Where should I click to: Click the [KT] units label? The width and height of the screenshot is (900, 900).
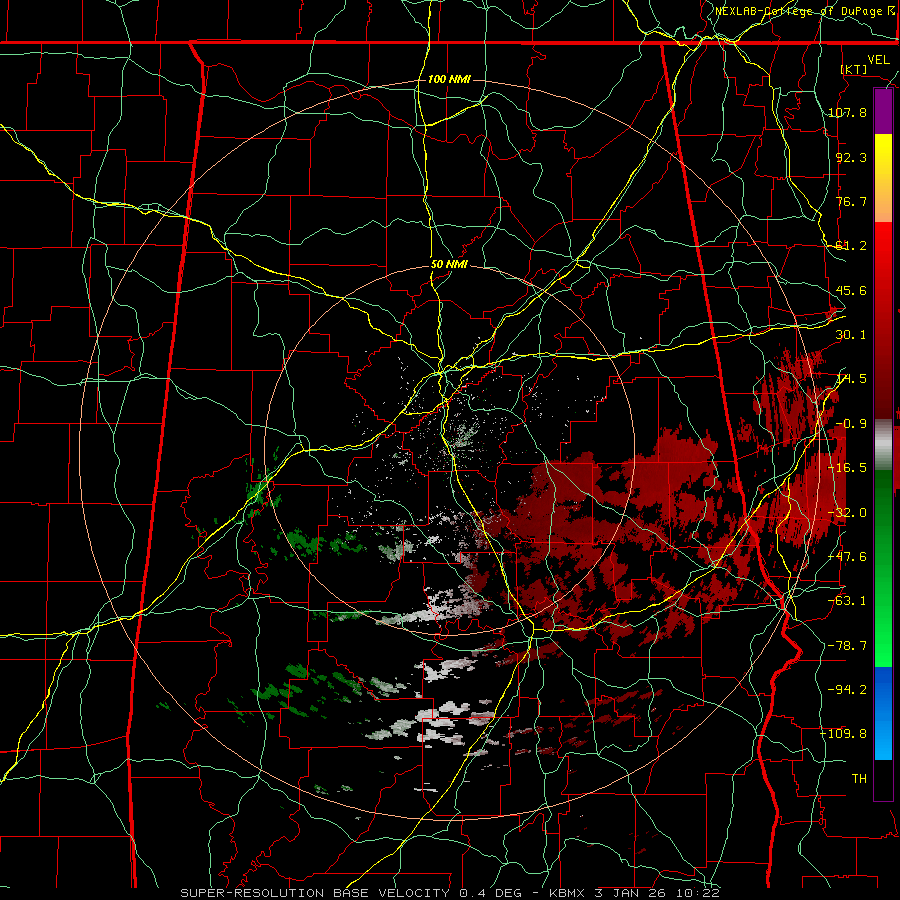[854, 69]
